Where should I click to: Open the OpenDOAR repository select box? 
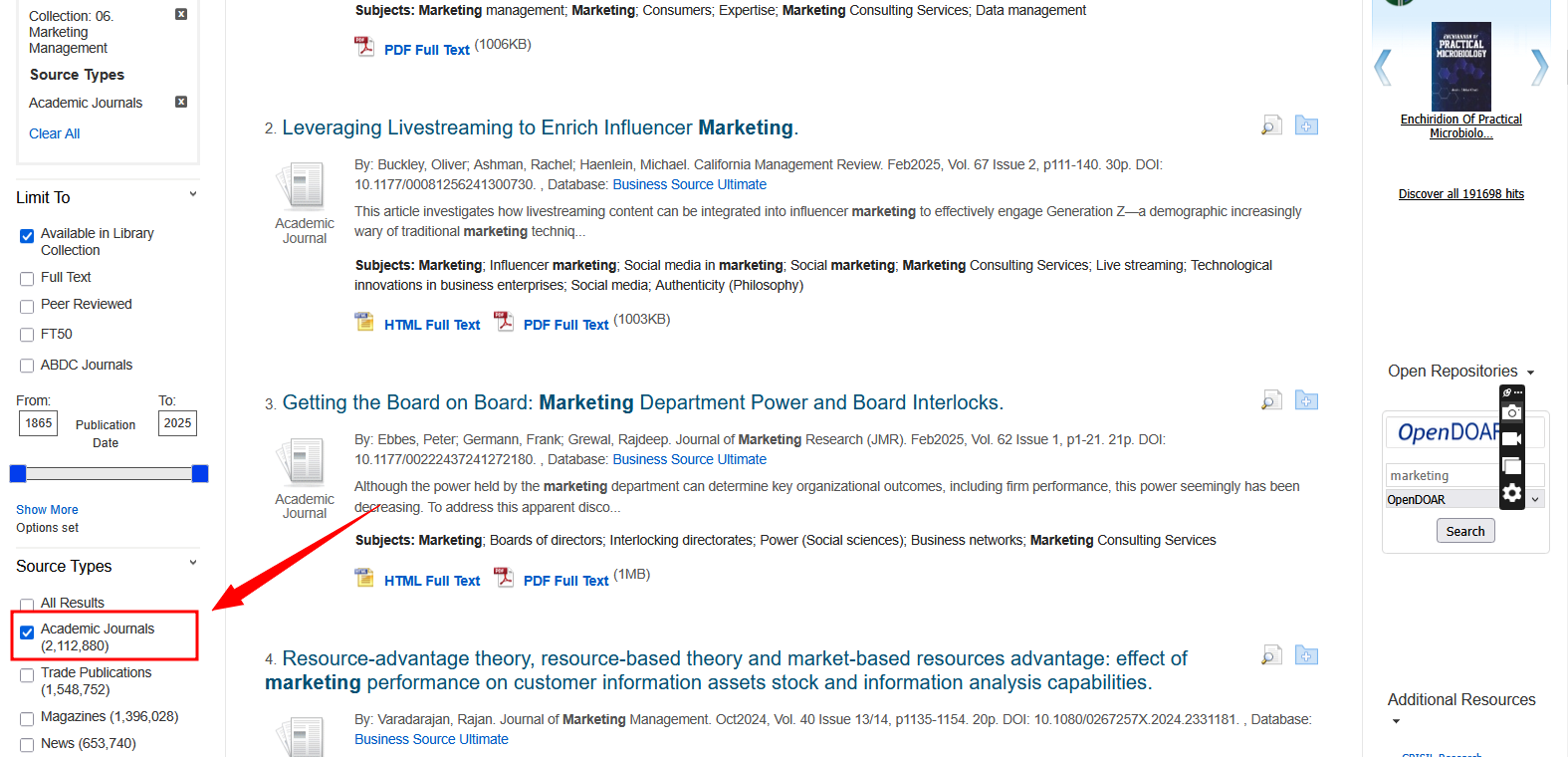[x=1463, y=500]
